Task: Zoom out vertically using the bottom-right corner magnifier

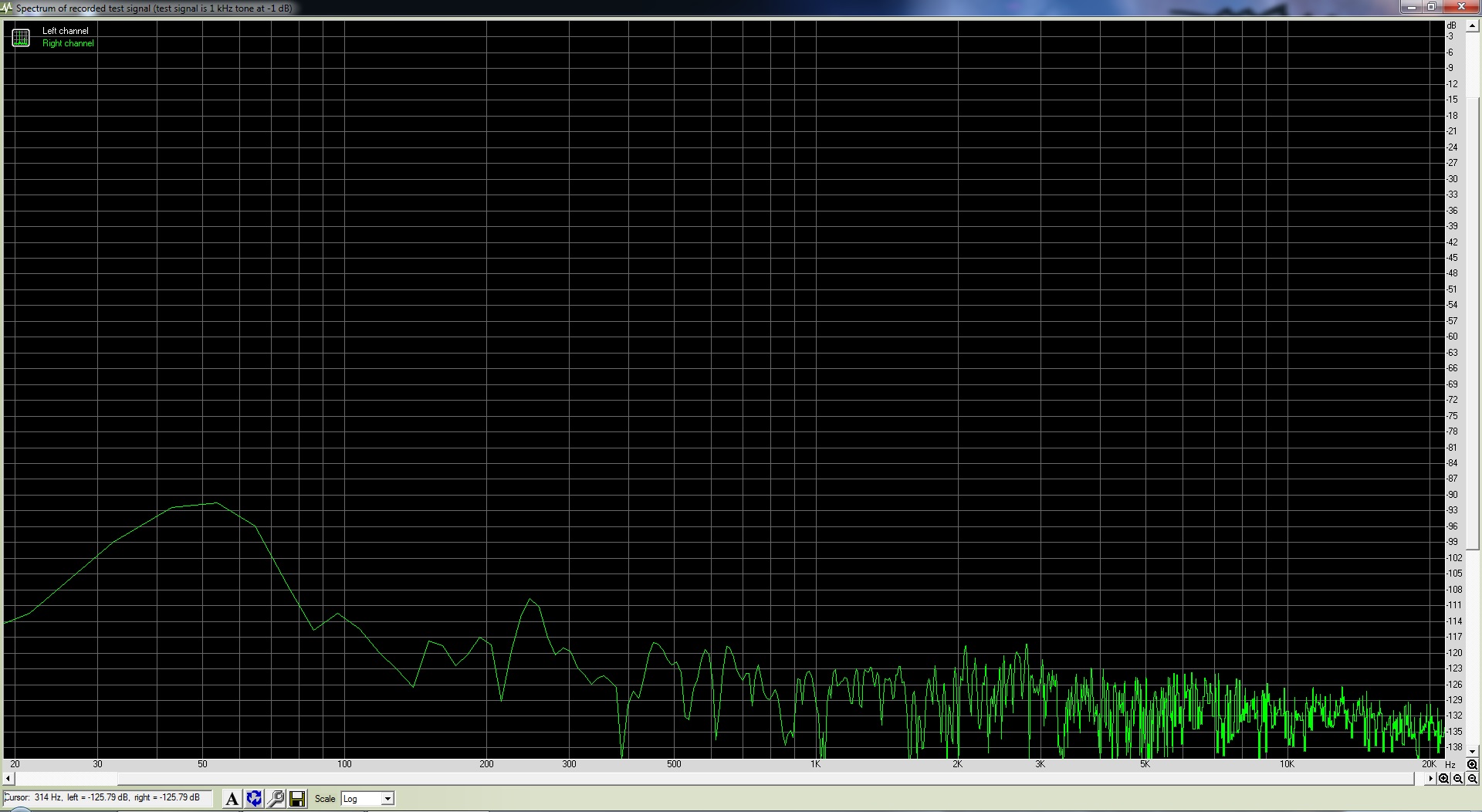Action: point(1473,778)
